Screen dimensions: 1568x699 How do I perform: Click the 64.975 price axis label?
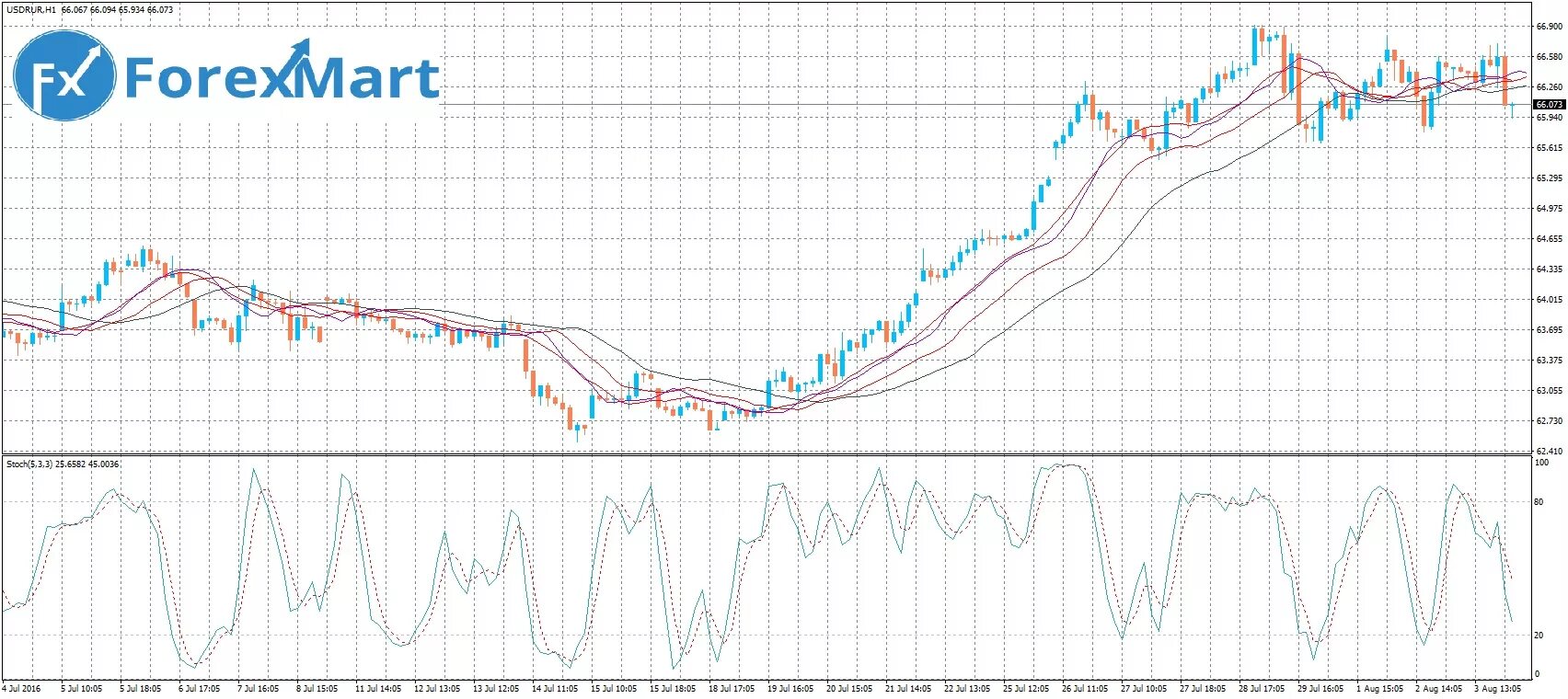(1550, 209)
